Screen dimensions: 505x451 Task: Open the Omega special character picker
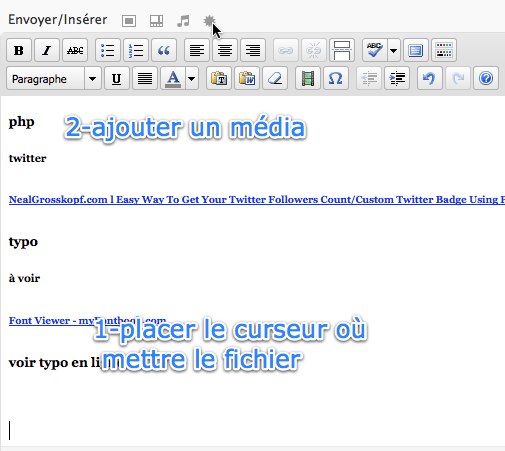pyautogui.click(x=336, y=79)
